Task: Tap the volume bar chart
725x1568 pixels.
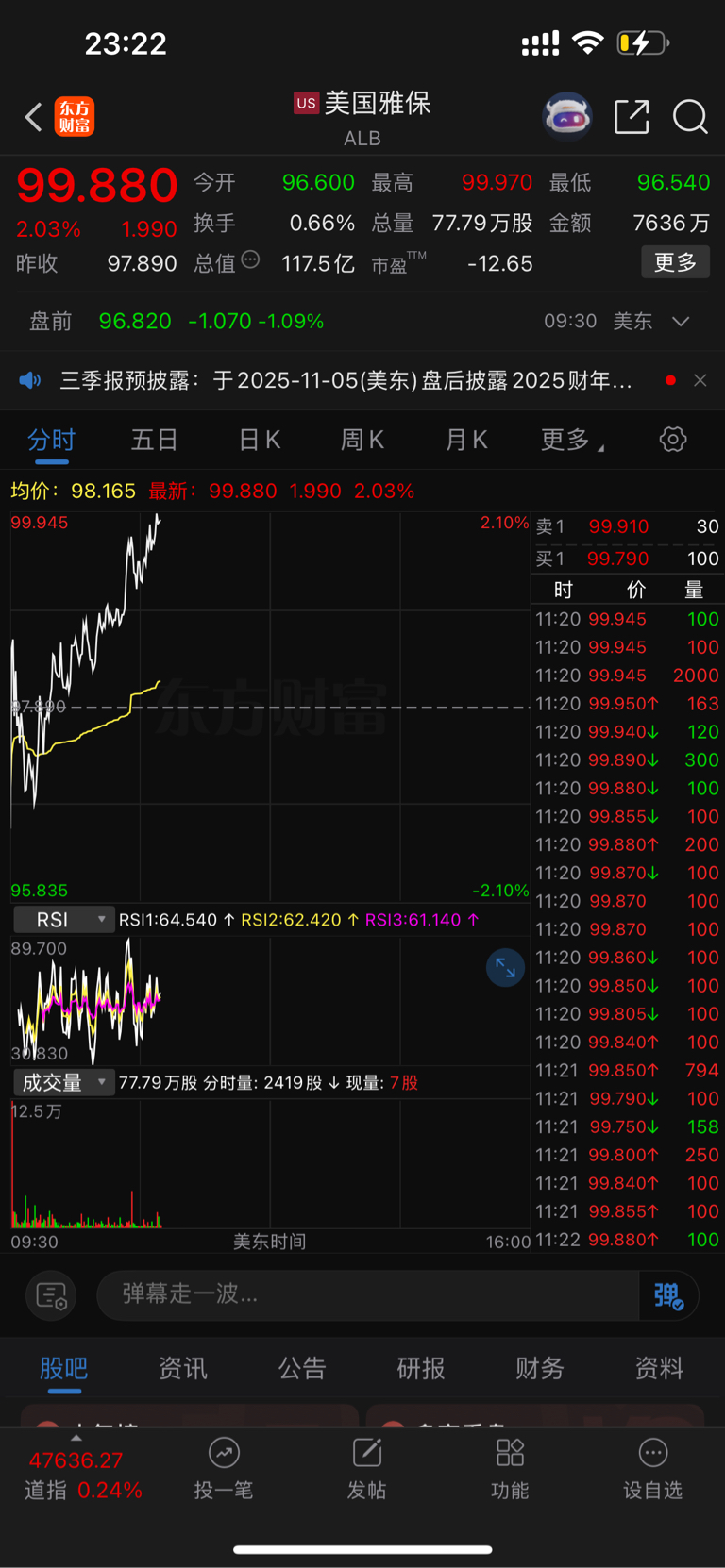Action: [x=270, y=1163]
